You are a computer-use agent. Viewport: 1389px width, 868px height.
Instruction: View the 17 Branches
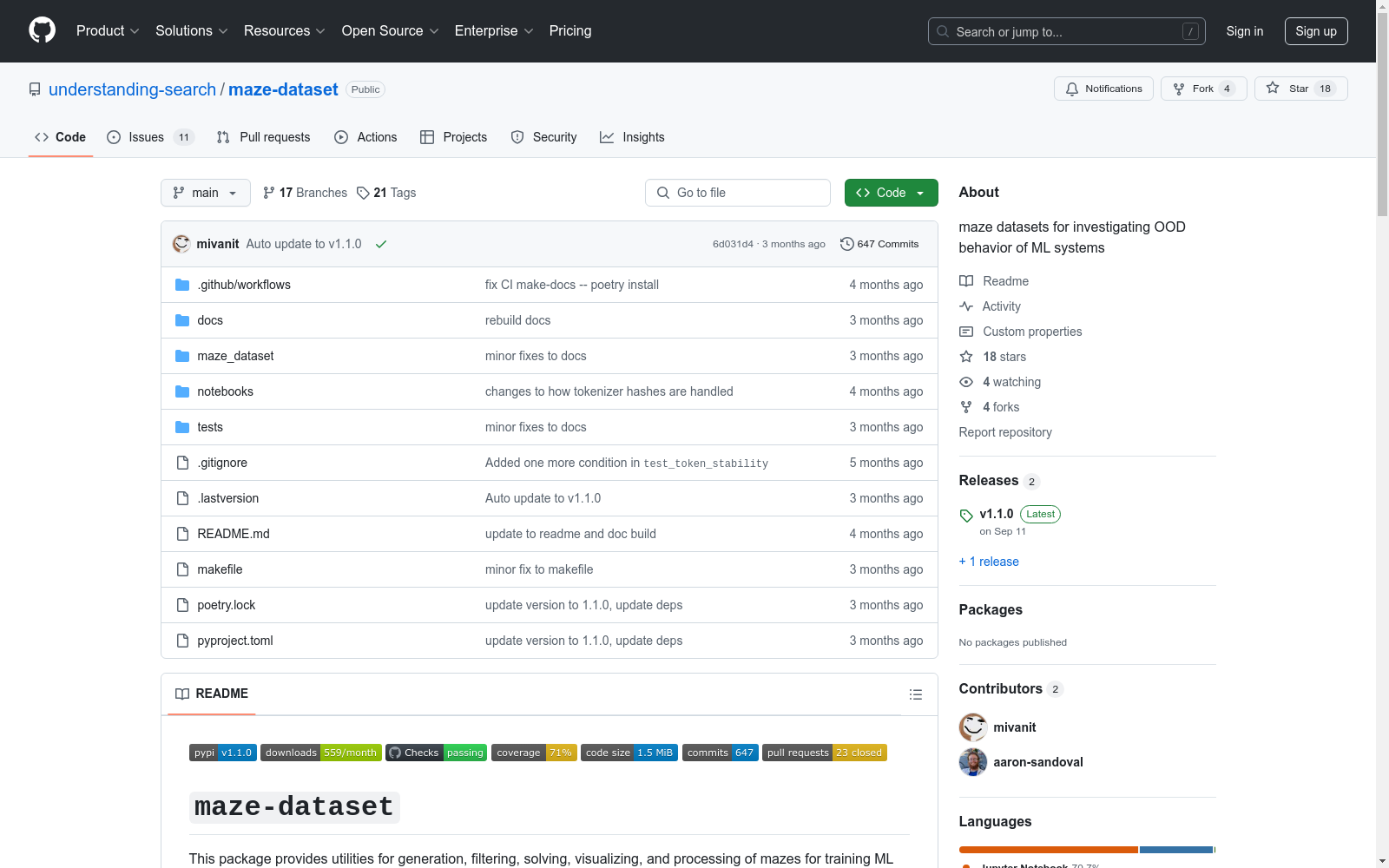[x=305, y=193]
